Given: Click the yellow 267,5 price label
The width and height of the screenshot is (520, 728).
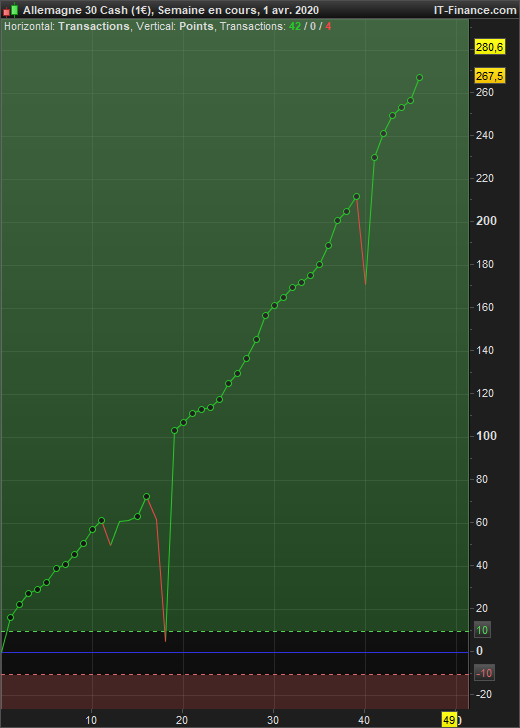Looking at the screenshot, I should click(x=490, y=76).
